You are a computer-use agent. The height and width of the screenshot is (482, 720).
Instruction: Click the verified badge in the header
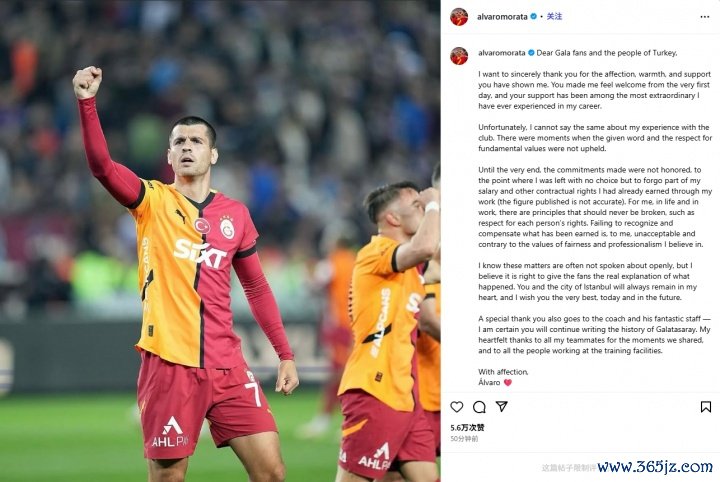[x=534, y=17]
